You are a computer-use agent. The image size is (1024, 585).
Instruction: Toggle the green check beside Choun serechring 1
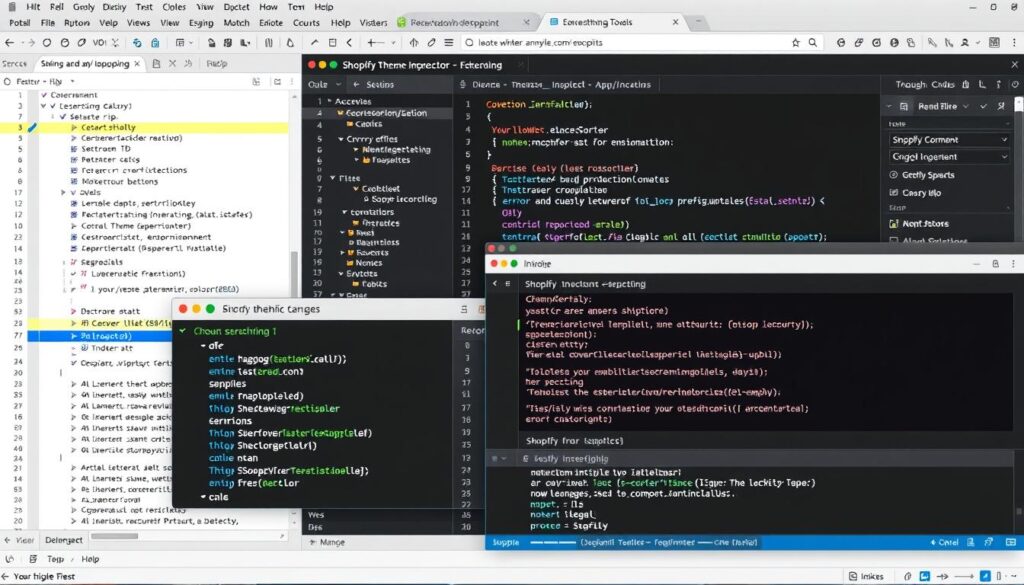click(x=183, y=331)
